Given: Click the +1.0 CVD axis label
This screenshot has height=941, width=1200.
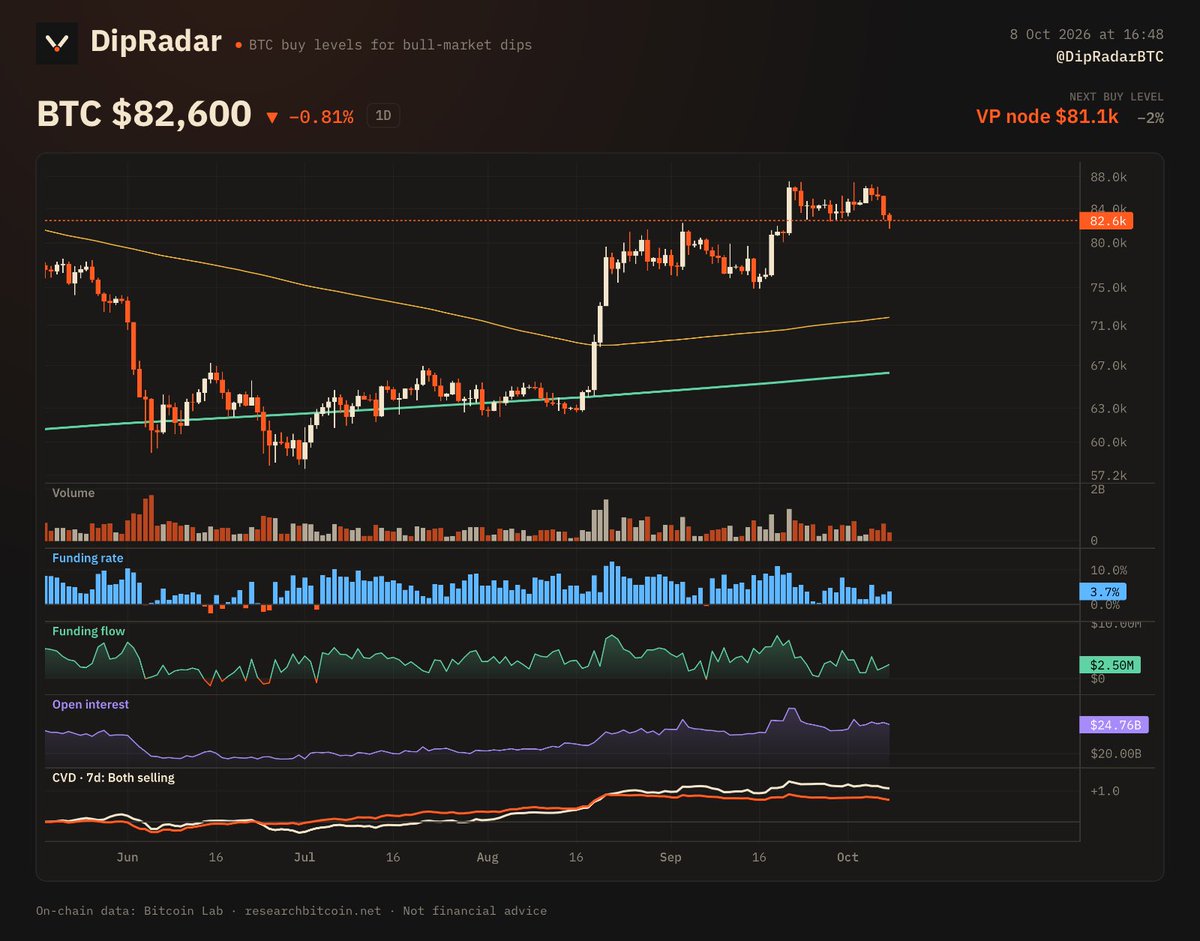Looking at the screenshot, I should coord(1104,791).
